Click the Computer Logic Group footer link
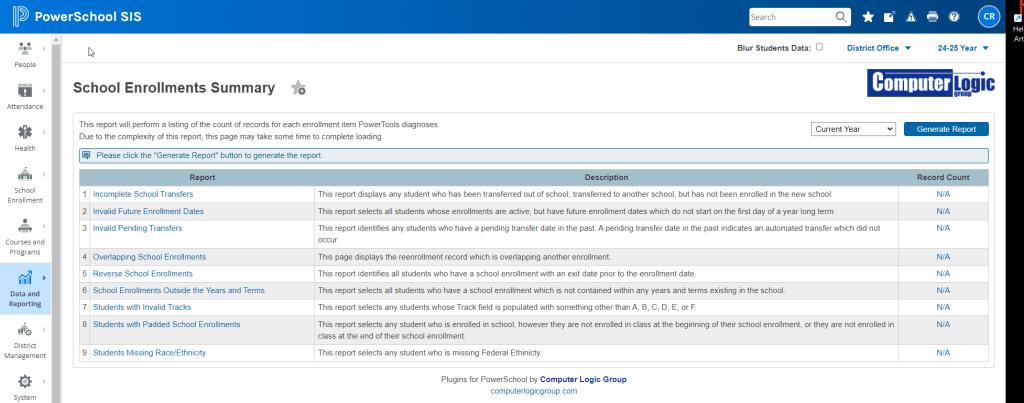 pos(583,379)
